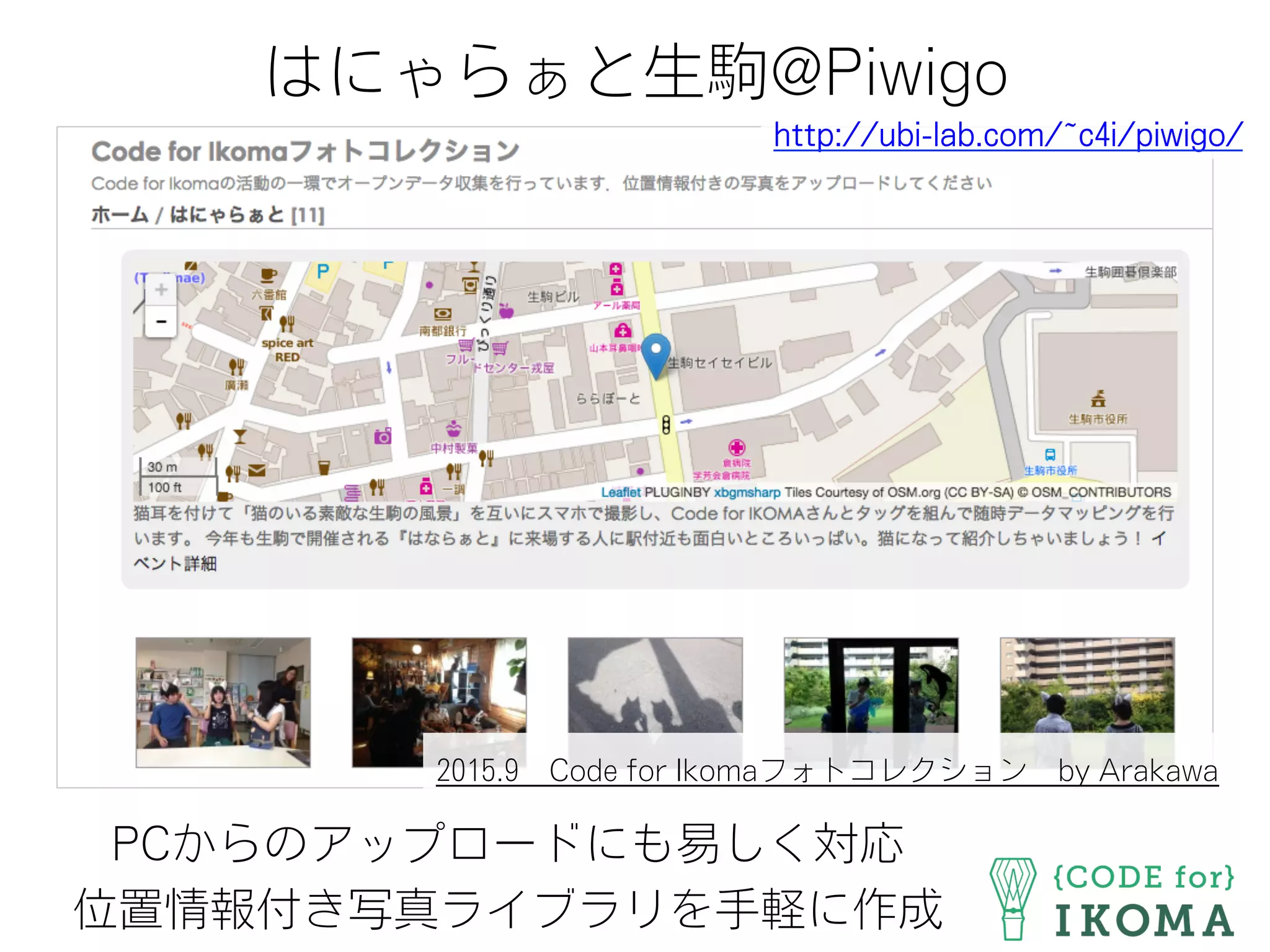This screenshot has height=952, width=1270.
Task: Click the 2015.9 Code for Ikoma caption
Action: click(x=827, y=770)
